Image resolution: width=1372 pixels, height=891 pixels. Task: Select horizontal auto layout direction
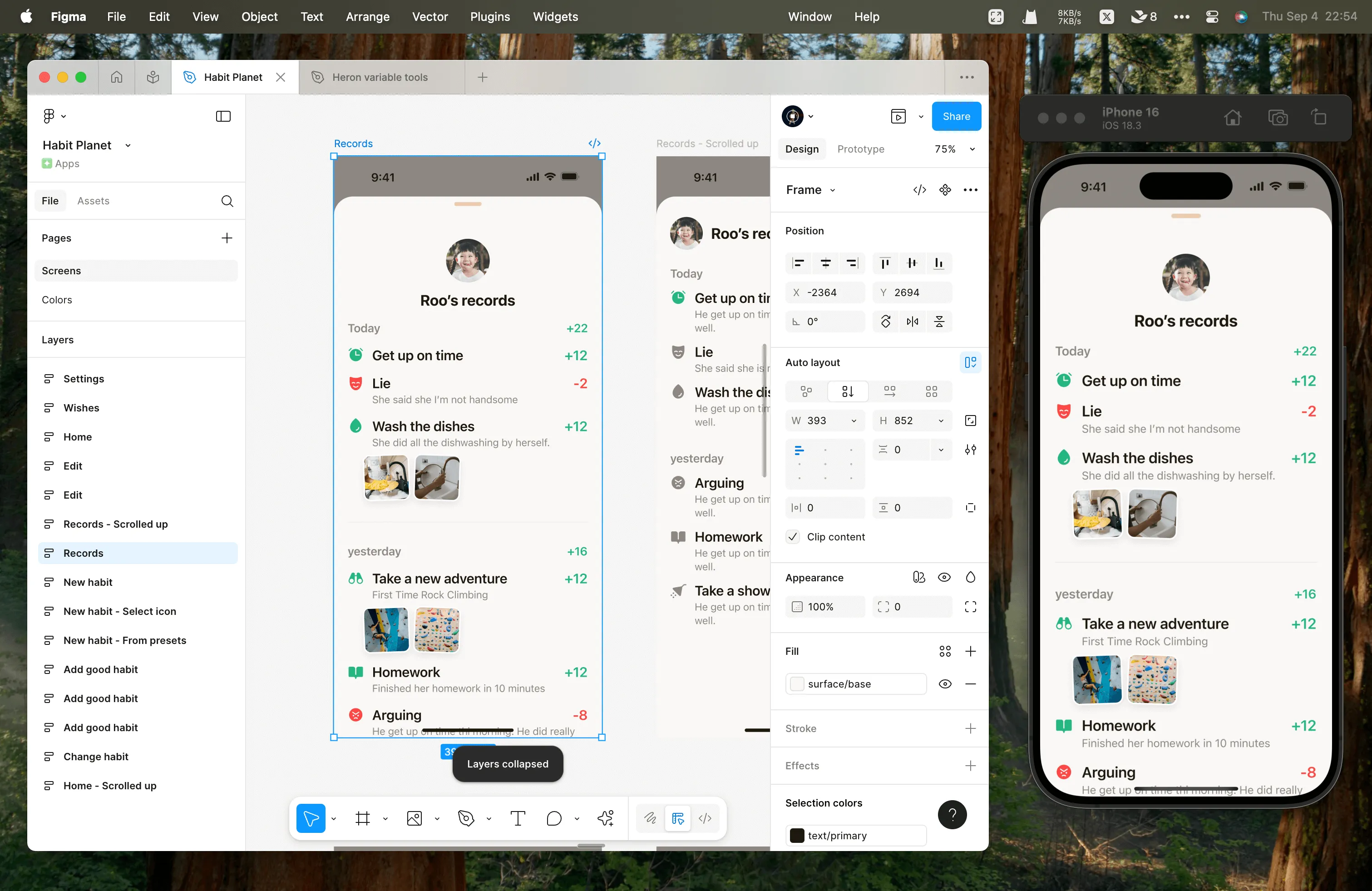[889, 391]
